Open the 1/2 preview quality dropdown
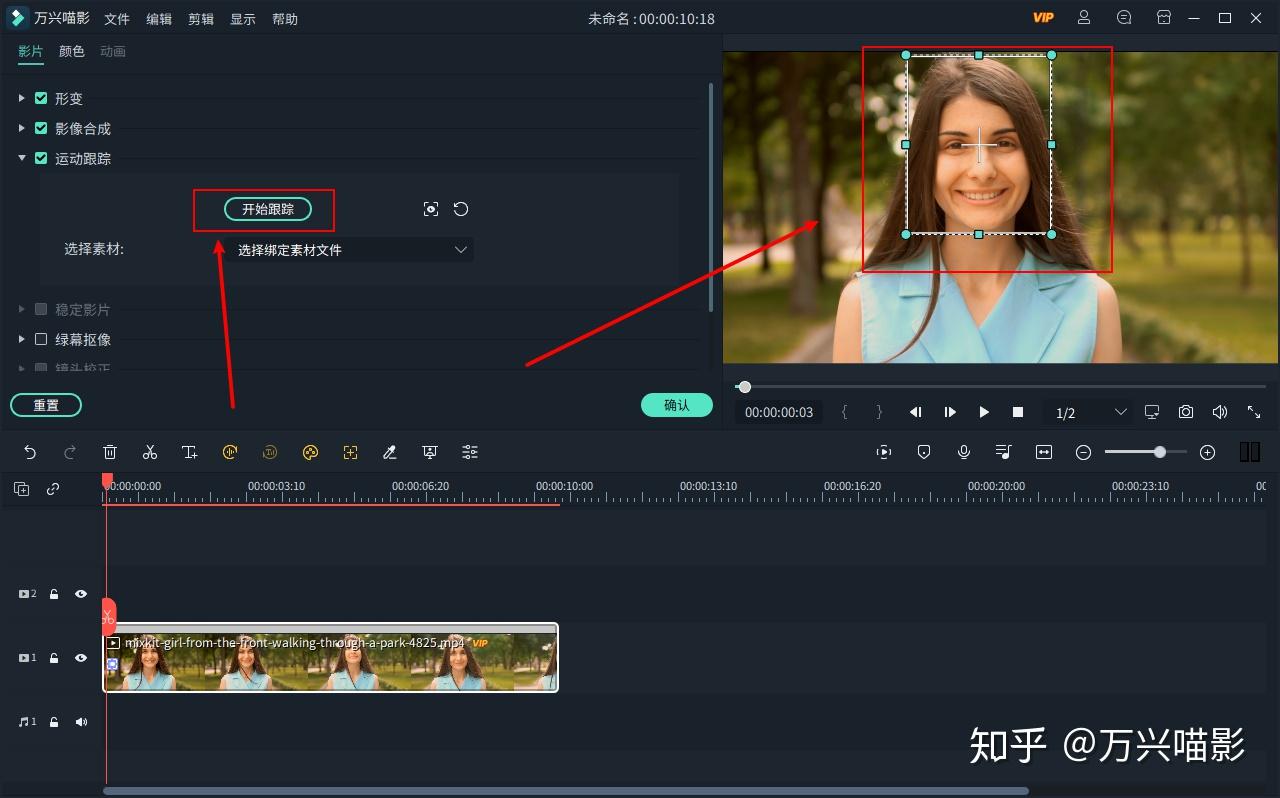Screen dimensions: 1280x798 (x=1090, y=412)
